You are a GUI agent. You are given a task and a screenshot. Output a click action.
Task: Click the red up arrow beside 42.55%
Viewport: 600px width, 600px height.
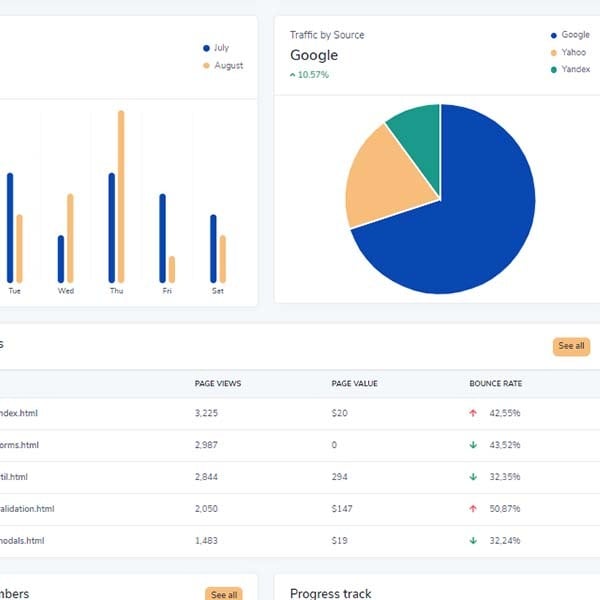click(473, 413)
